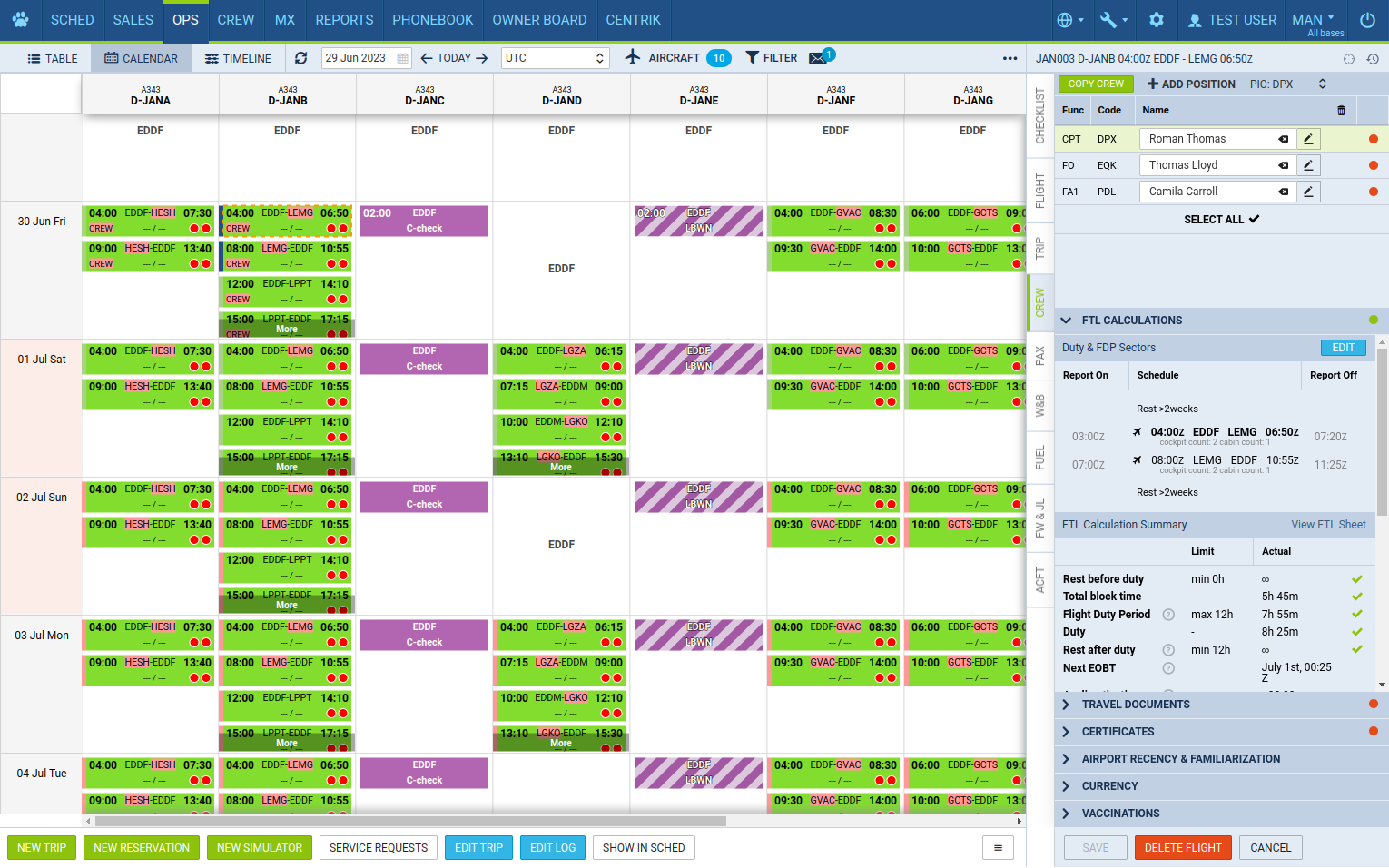Open the FUEL vertical tab

tap(1040, 458)
